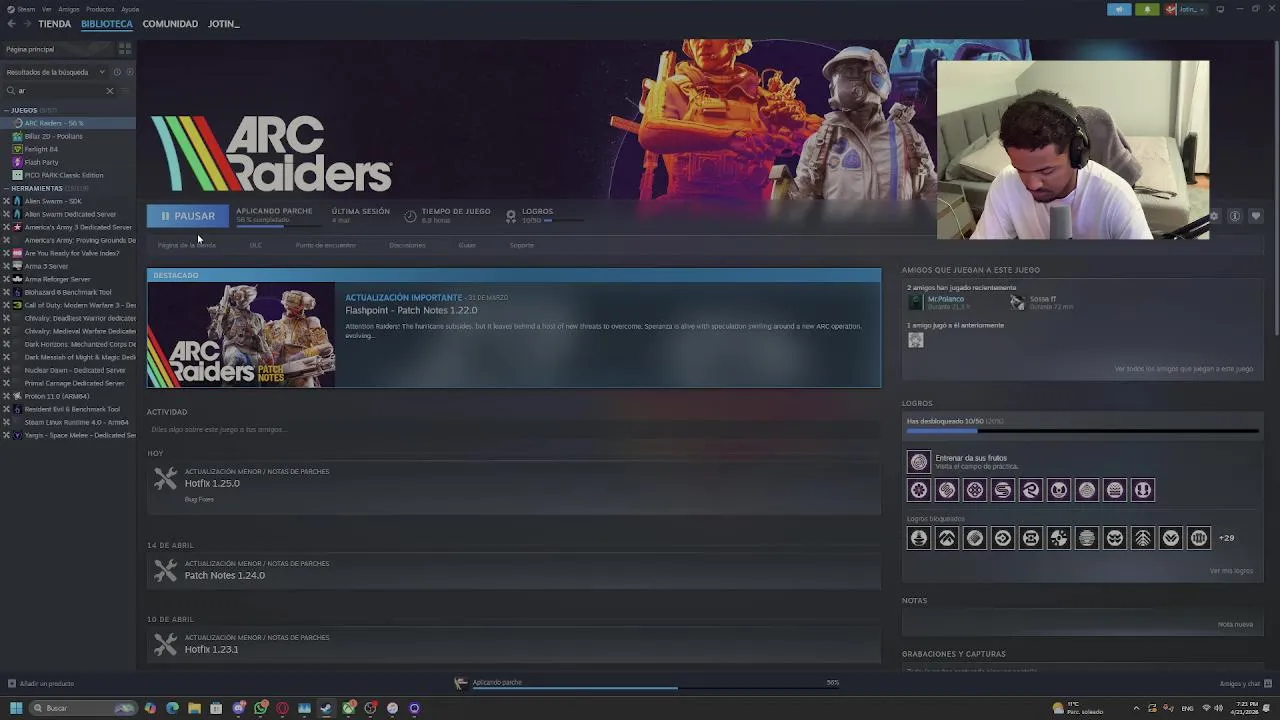
Task: Open the +29 locked achievements indicator
Action: tap(1226, 538)
